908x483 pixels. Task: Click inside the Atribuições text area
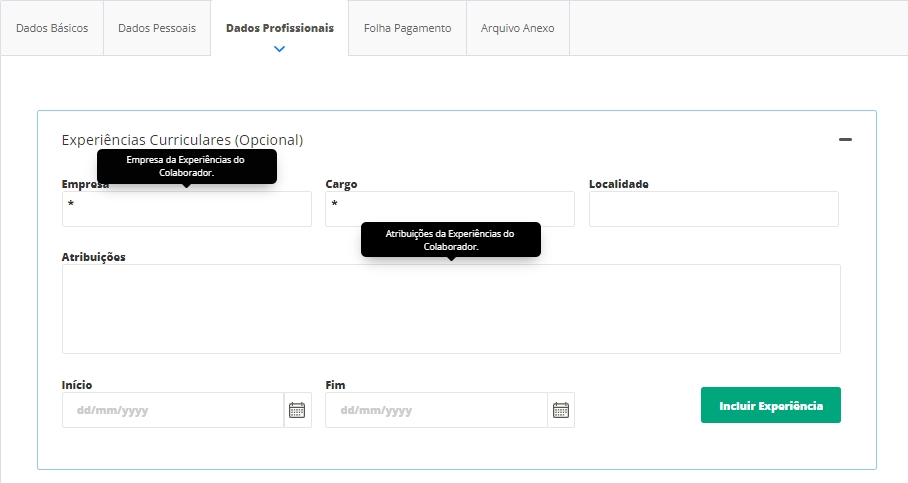click(x=451, y=309)
